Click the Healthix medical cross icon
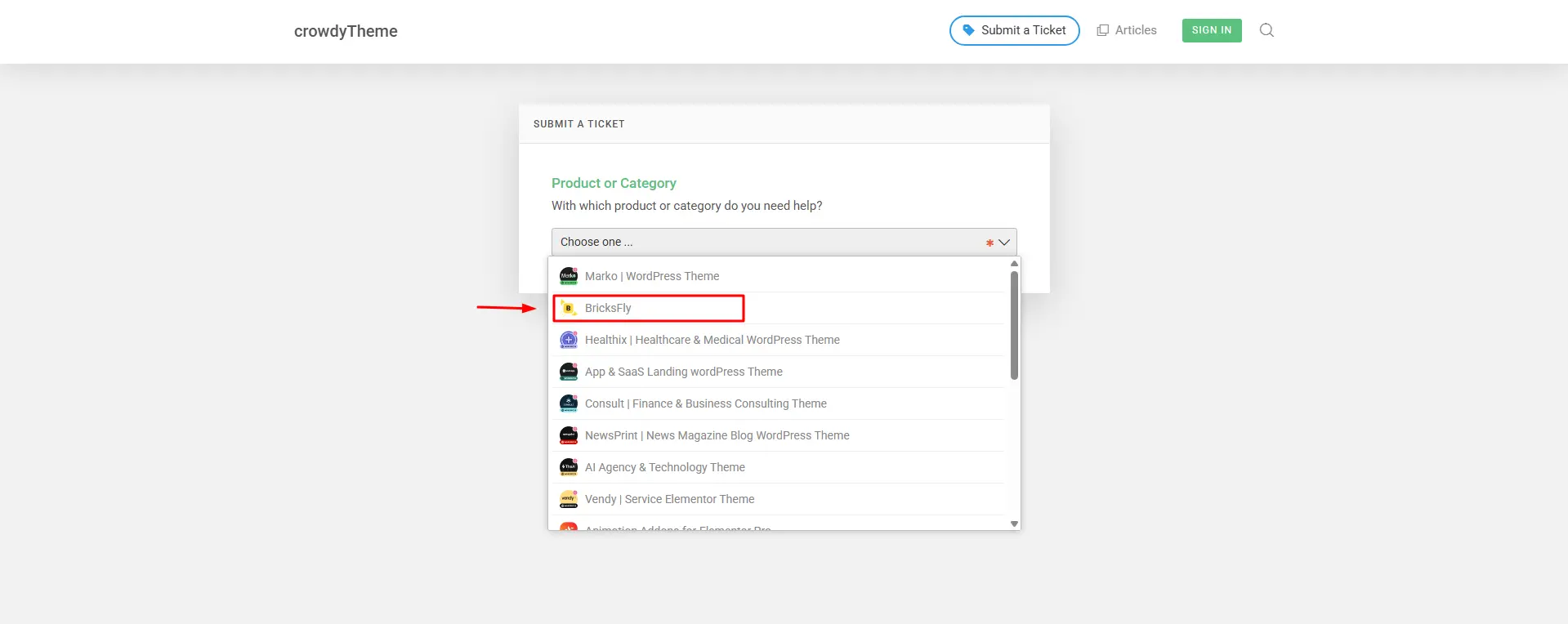 pos(569,340)
